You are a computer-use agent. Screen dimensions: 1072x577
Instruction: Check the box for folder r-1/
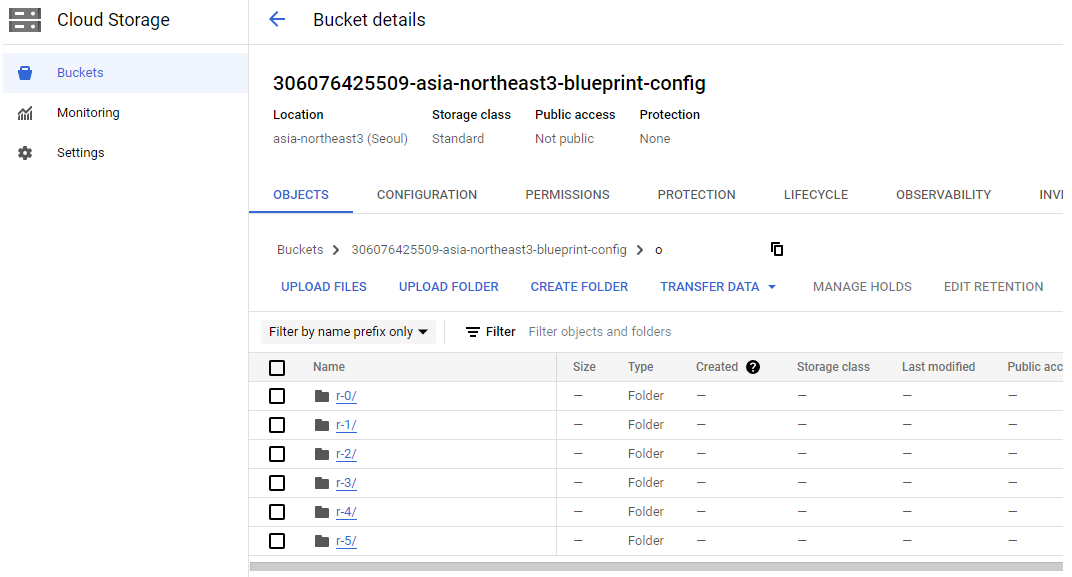tap(277, 425)
